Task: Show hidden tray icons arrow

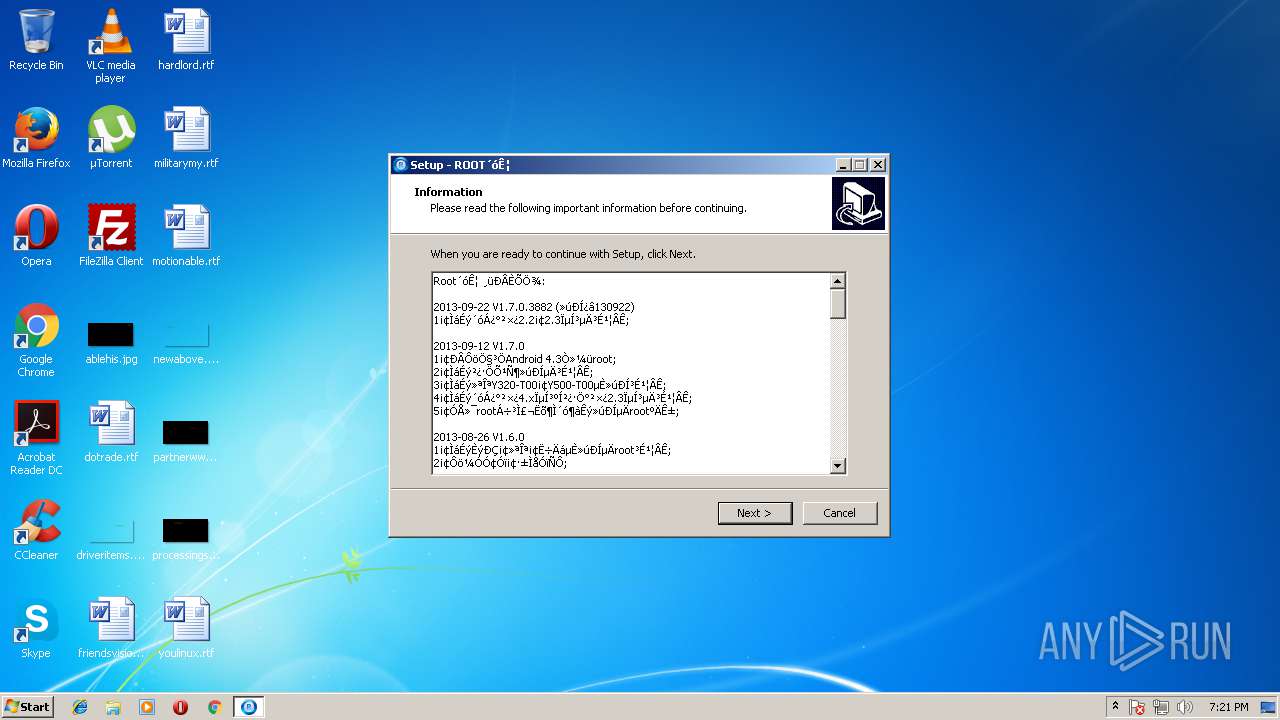Action: point(1115,707)
